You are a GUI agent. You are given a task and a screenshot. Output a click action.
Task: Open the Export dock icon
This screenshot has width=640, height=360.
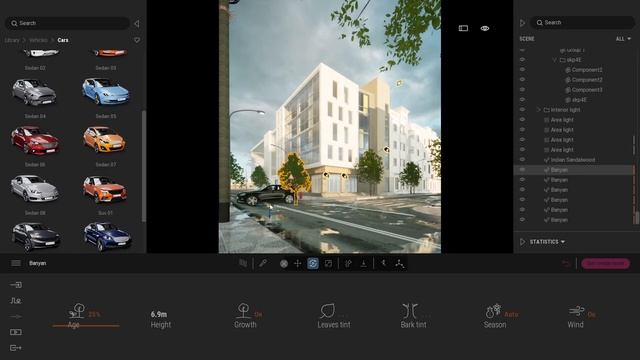[16, 348]
